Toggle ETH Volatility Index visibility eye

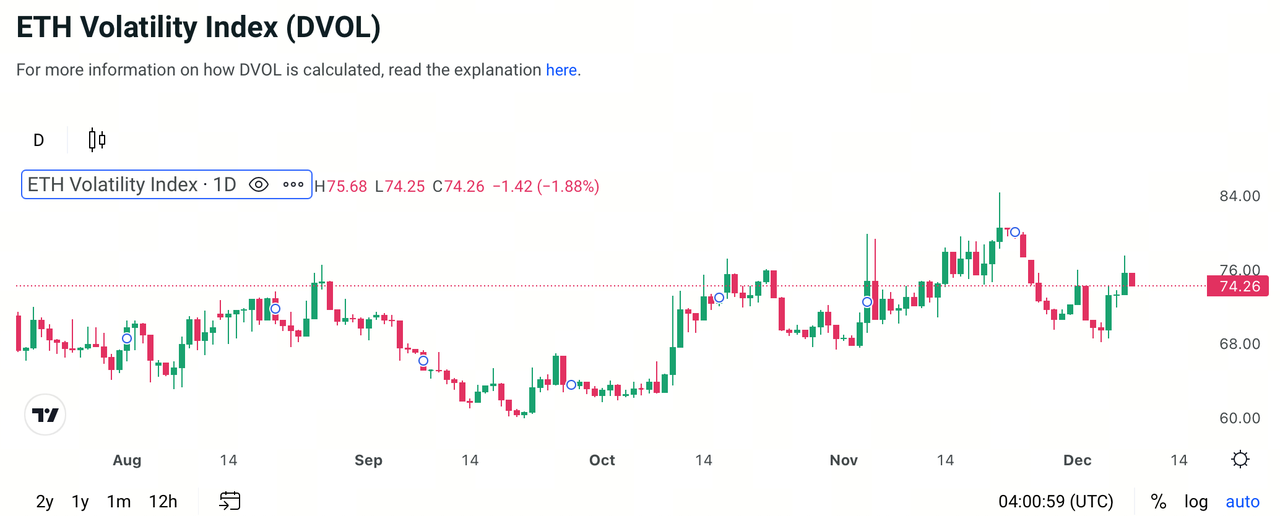pos(259,185)
